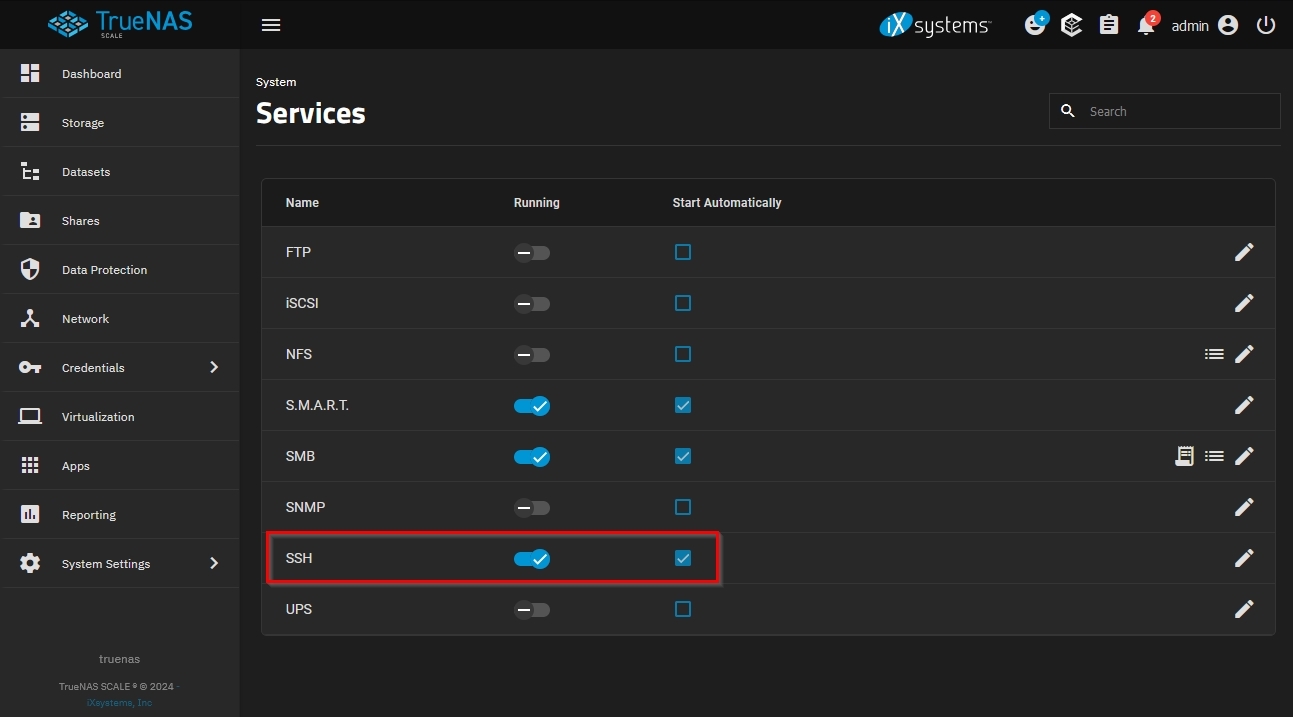Click the TrueCommand status icon
Viewport: 1293px width, 717px height.
1072,25
